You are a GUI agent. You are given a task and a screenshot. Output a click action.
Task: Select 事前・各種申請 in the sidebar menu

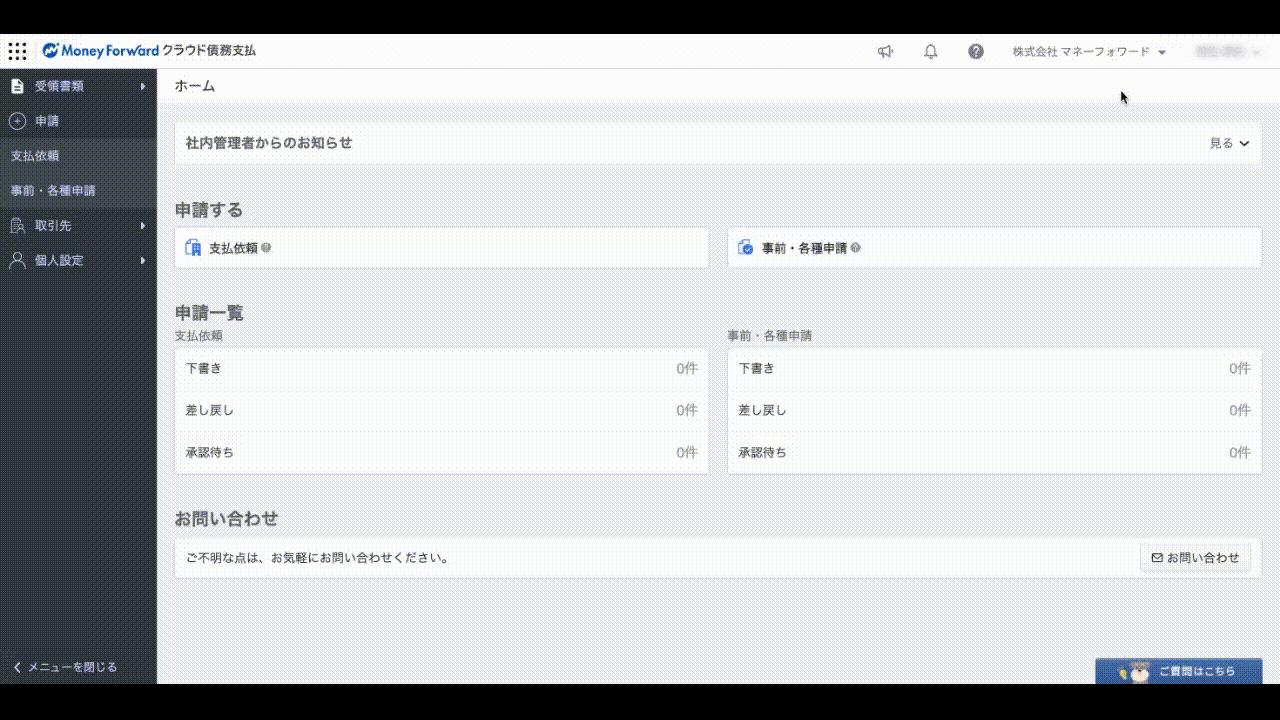tap(54, 191)
